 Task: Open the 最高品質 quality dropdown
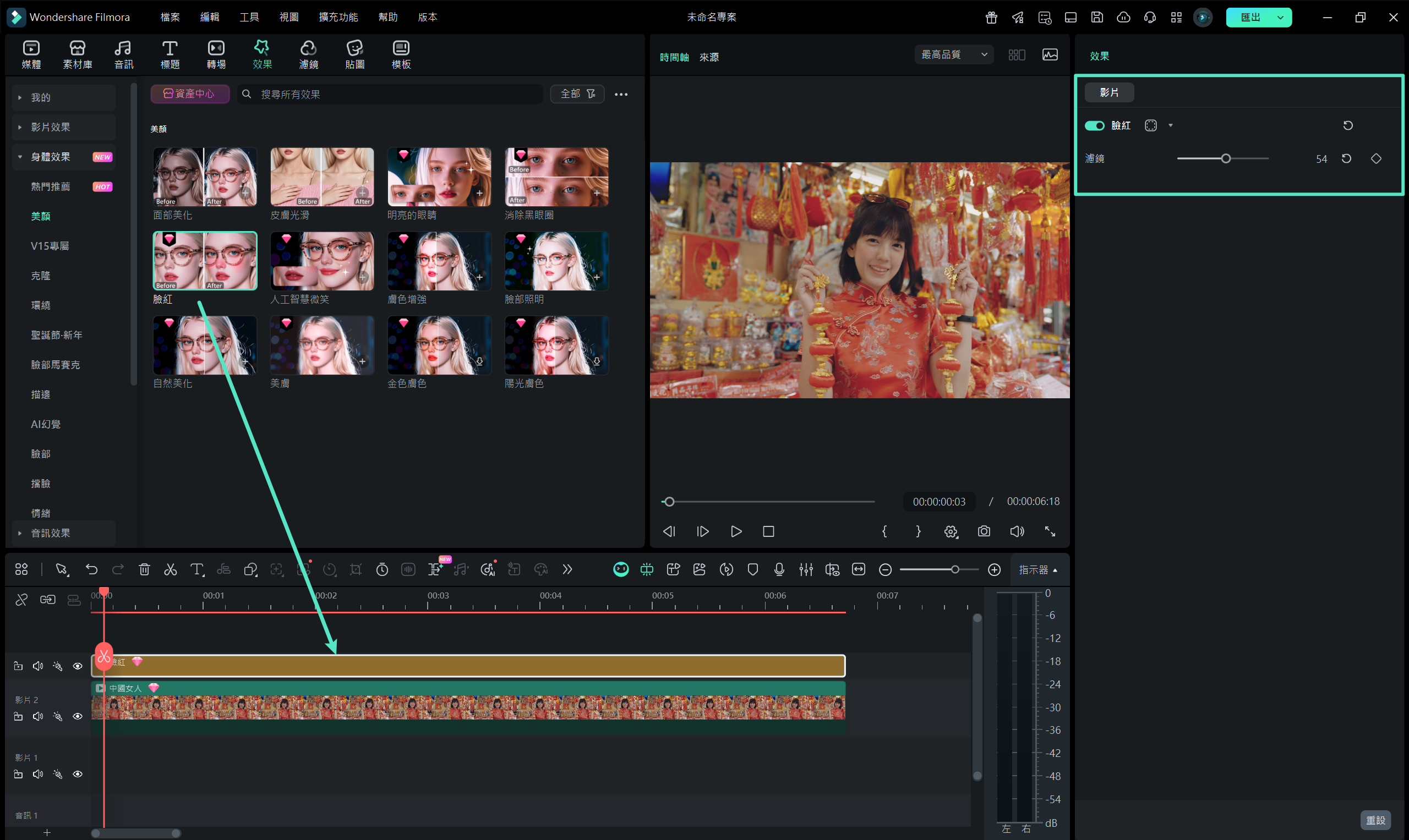point(954,54)
